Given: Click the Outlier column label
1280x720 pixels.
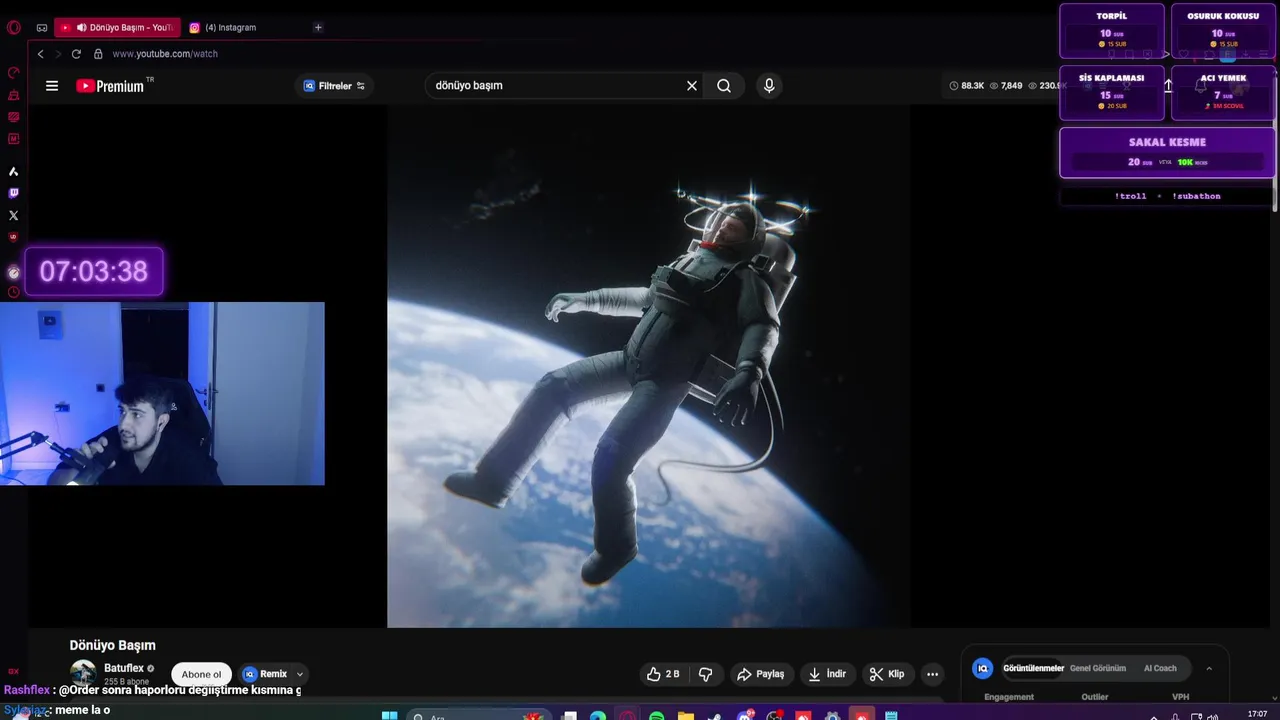Looking at the screenshot, I should point(1095,697).
